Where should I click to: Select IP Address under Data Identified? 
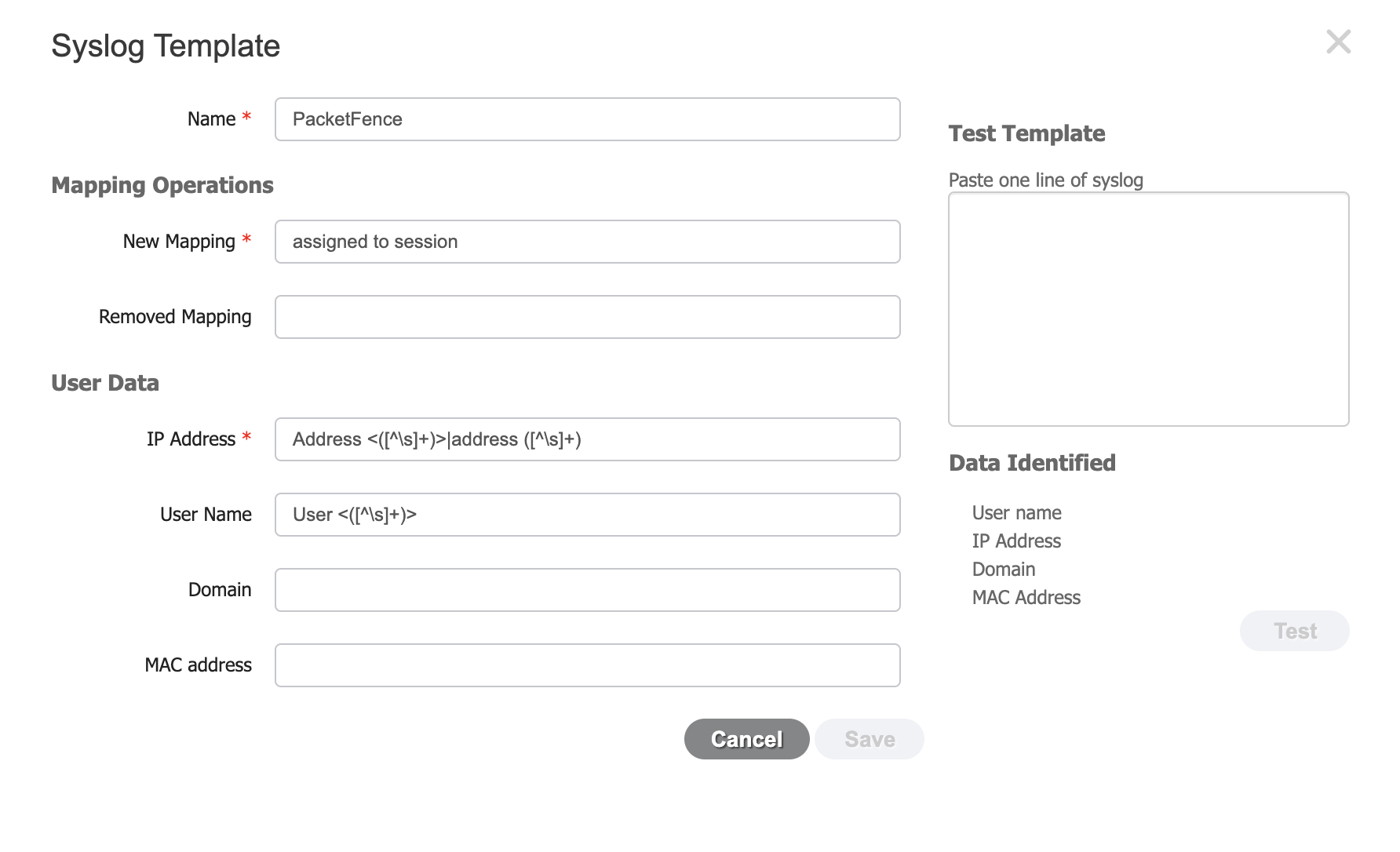(1016, 541)
